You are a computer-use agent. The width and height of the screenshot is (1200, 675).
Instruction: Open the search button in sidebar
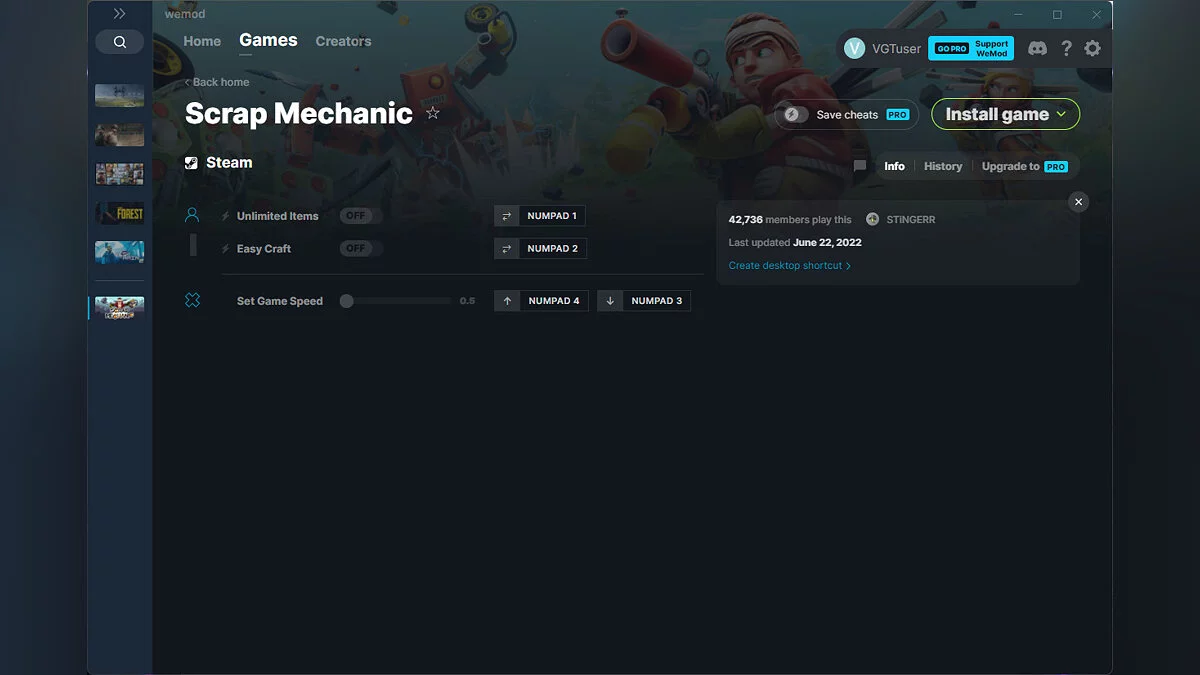tap(120, 42)
